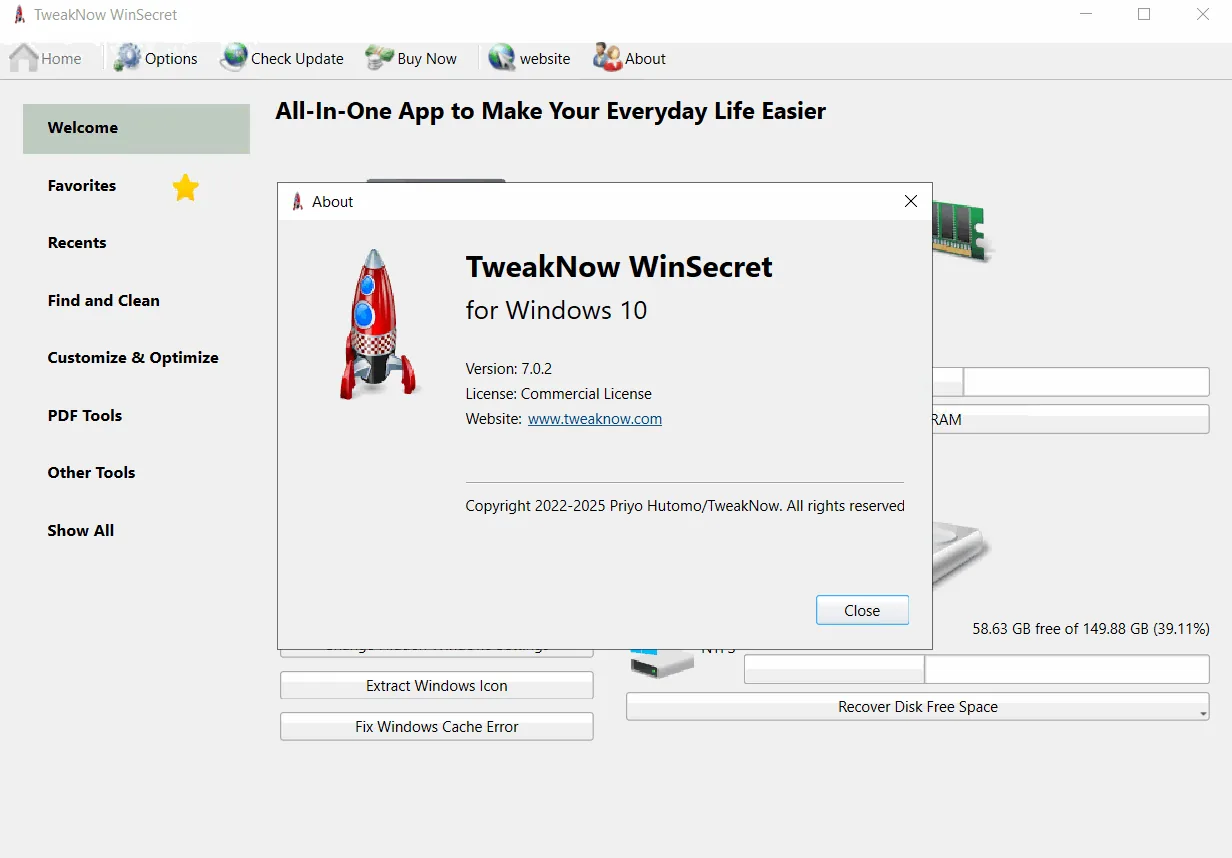The width and height of the screenshot is (1232, 858).
Task: Open the www.tweaknow.com link
Action: tap(595, 419)
